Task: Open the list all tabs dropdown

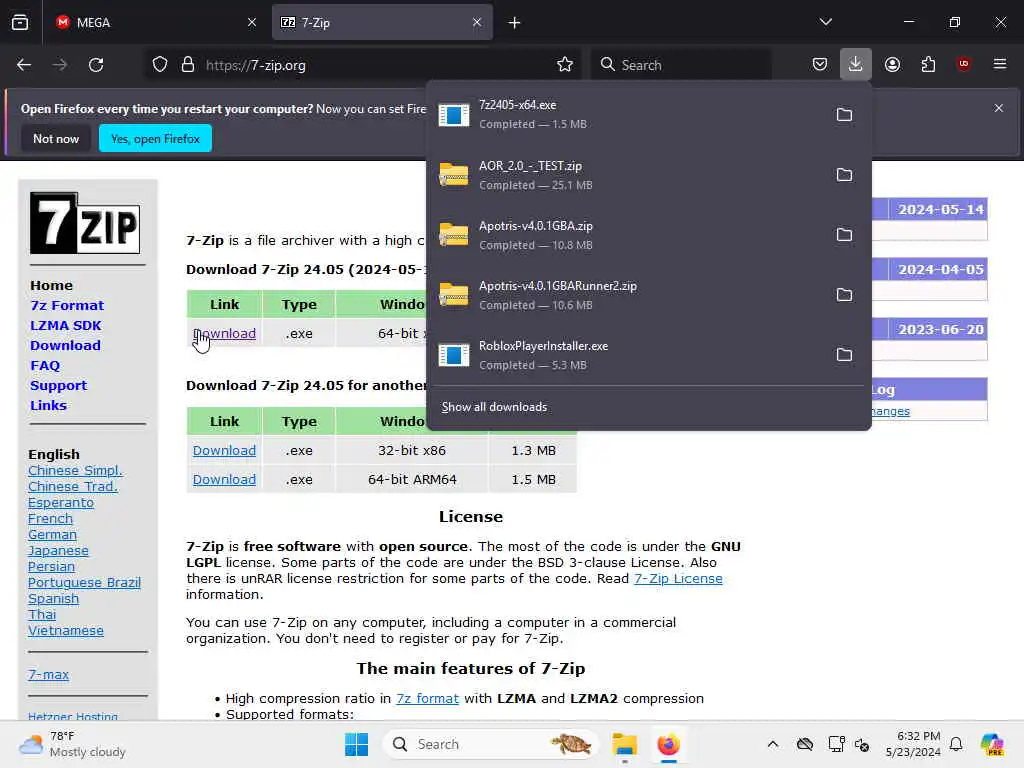Action: [x=825, y=22]
